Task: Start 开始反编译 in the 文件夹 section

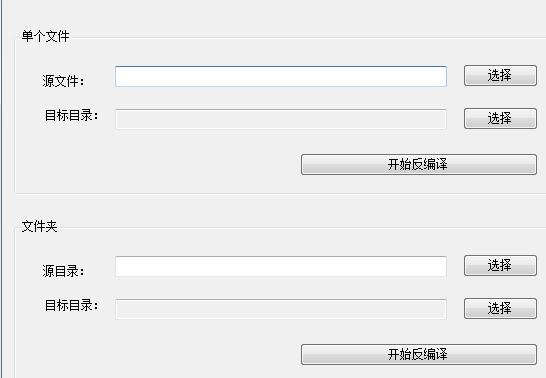Action: (x=419, y=354)
